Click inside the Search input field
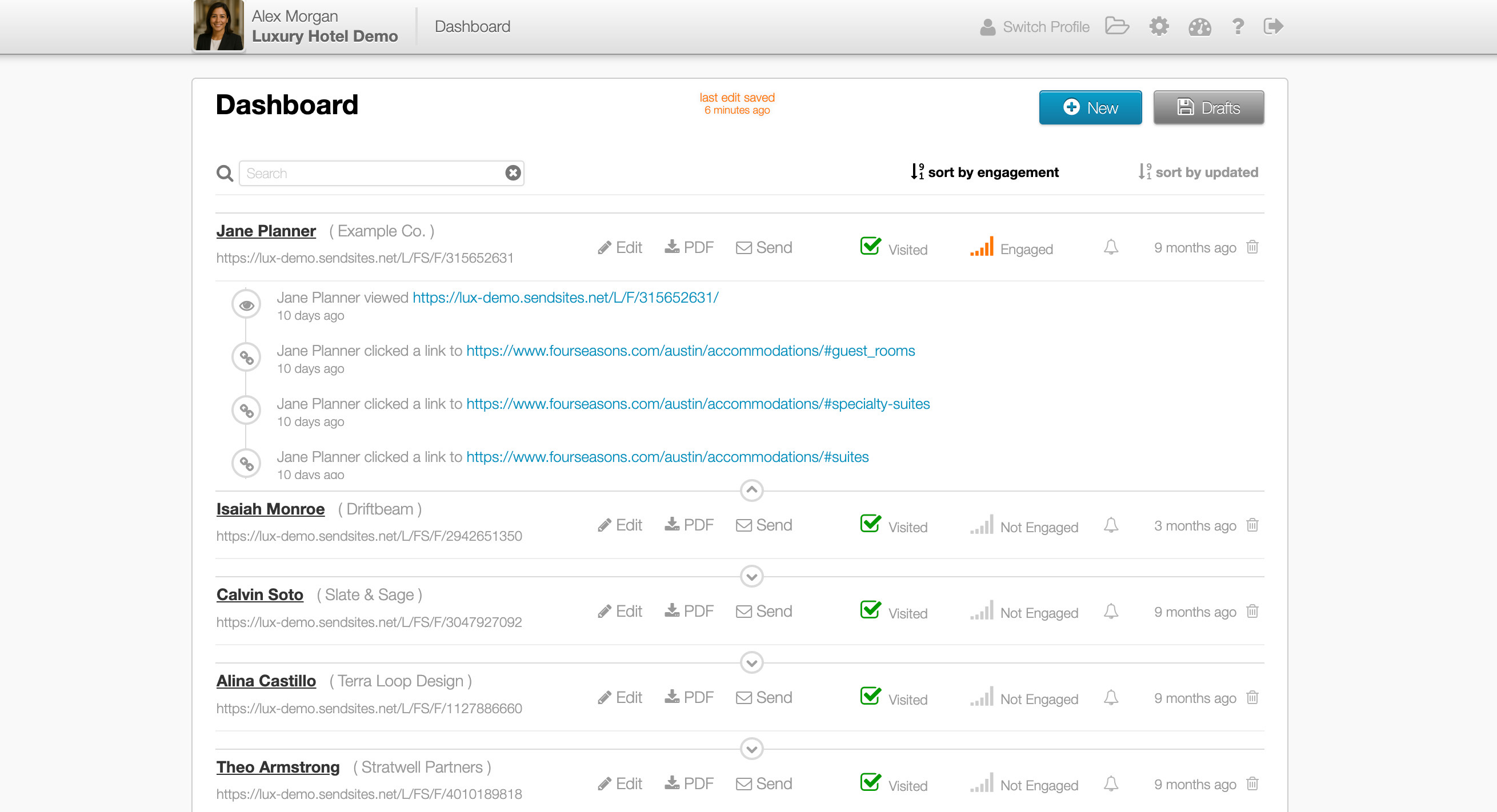The image size is (1497, 812). click(x=378, y=172)
